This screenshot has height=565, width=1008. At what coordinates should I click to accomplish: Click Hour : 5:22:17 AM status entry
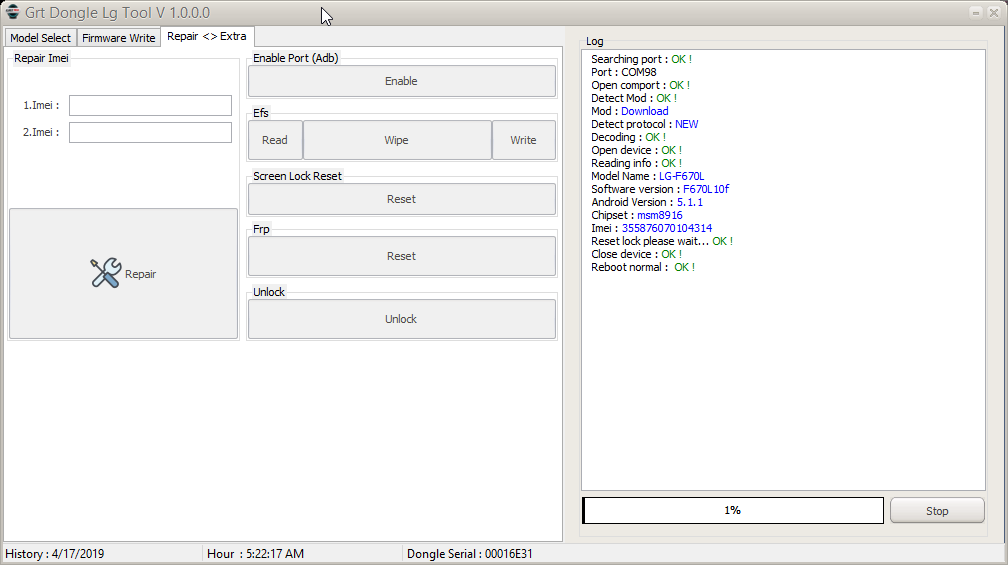coord(255,554)
